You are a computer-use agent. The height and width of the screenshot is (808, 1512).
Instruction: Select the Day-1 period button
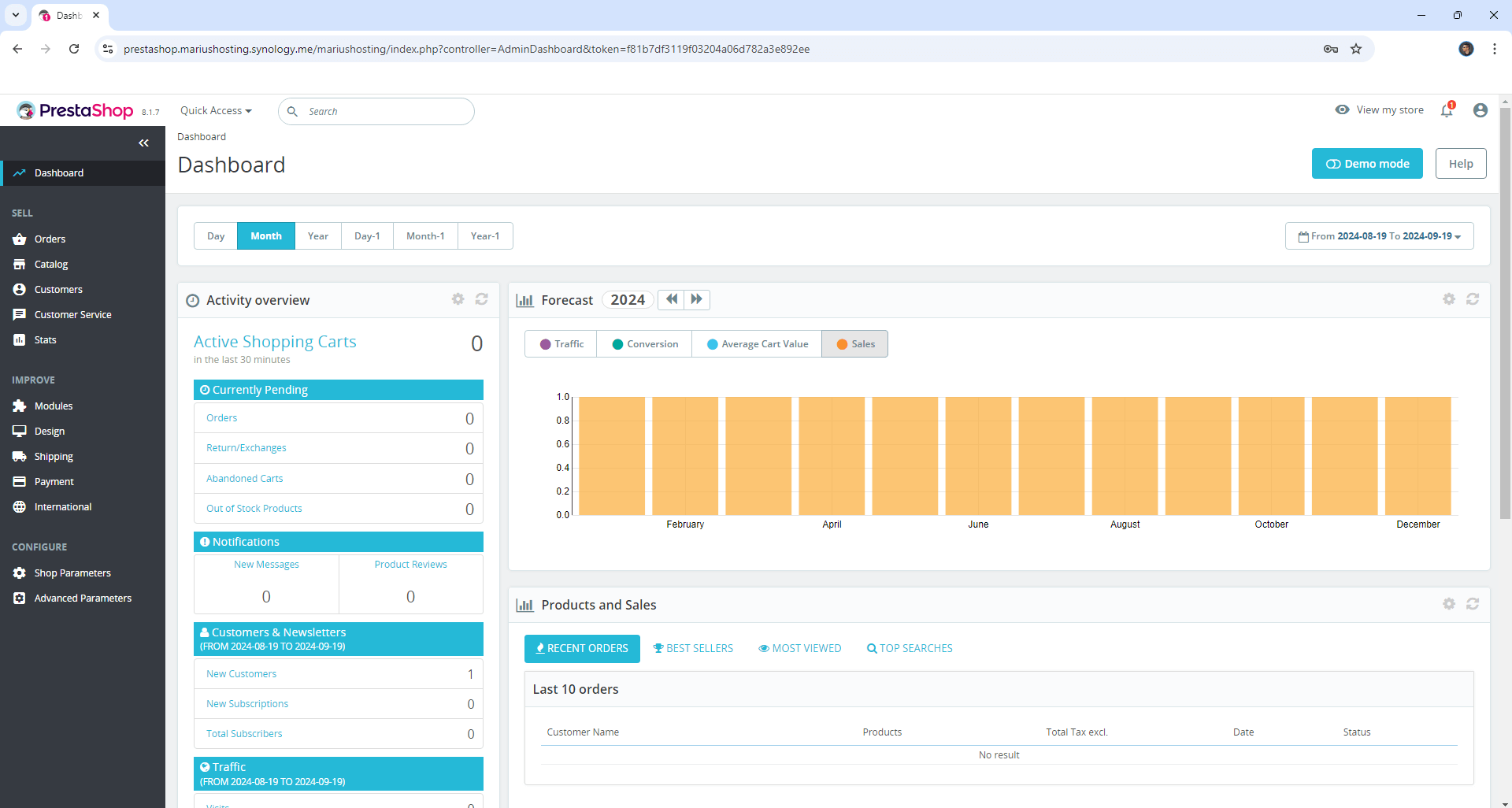(367, 236)
